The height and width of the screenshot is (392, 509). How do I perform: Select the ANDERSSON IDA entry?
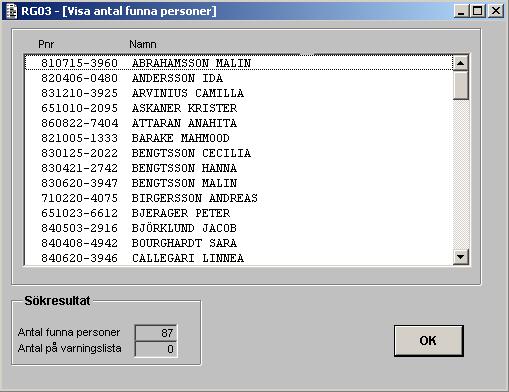(239, 78)
